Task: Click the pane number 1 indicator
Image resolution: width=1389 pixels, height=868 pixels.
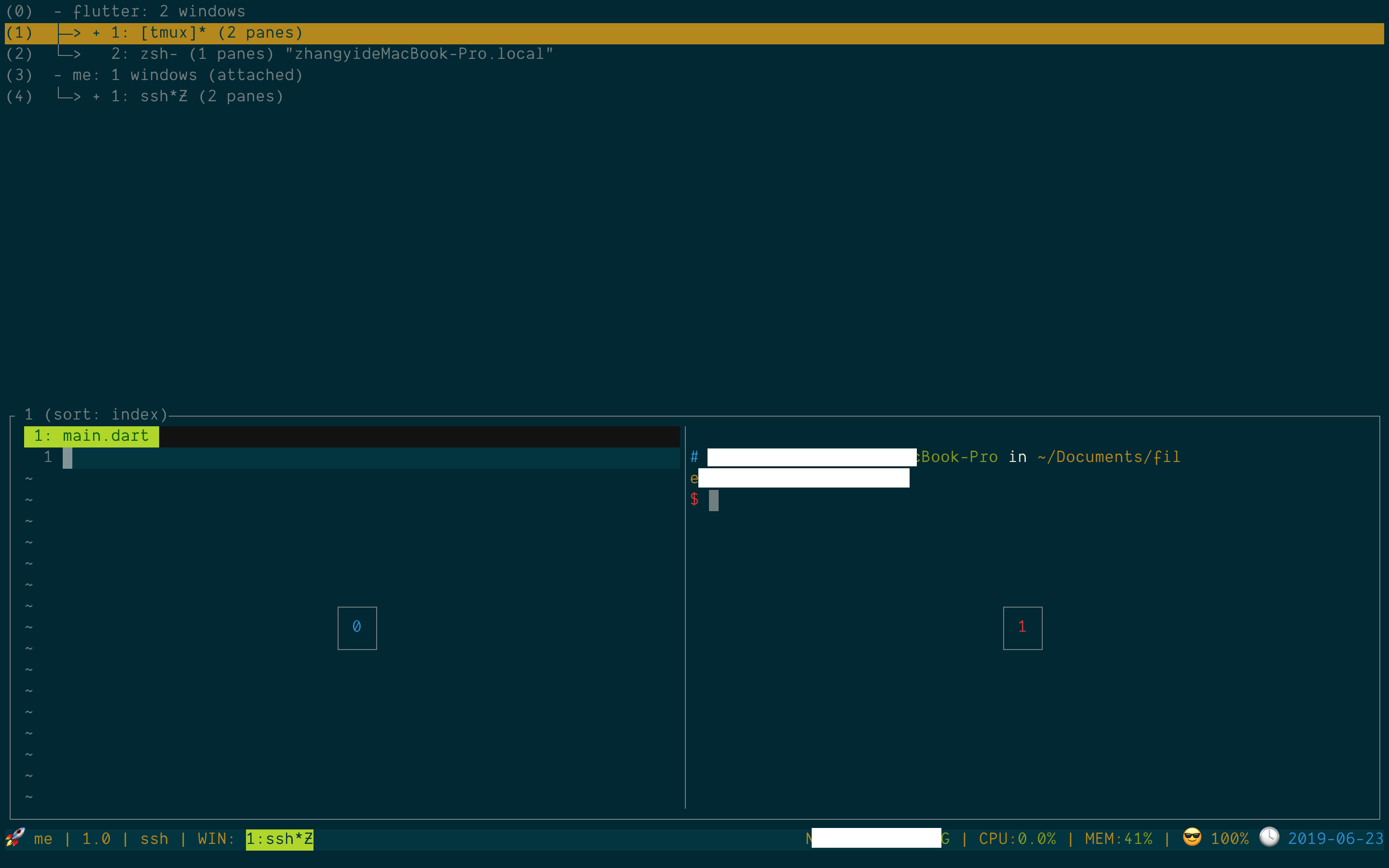Action: [x=1022, y=627]
